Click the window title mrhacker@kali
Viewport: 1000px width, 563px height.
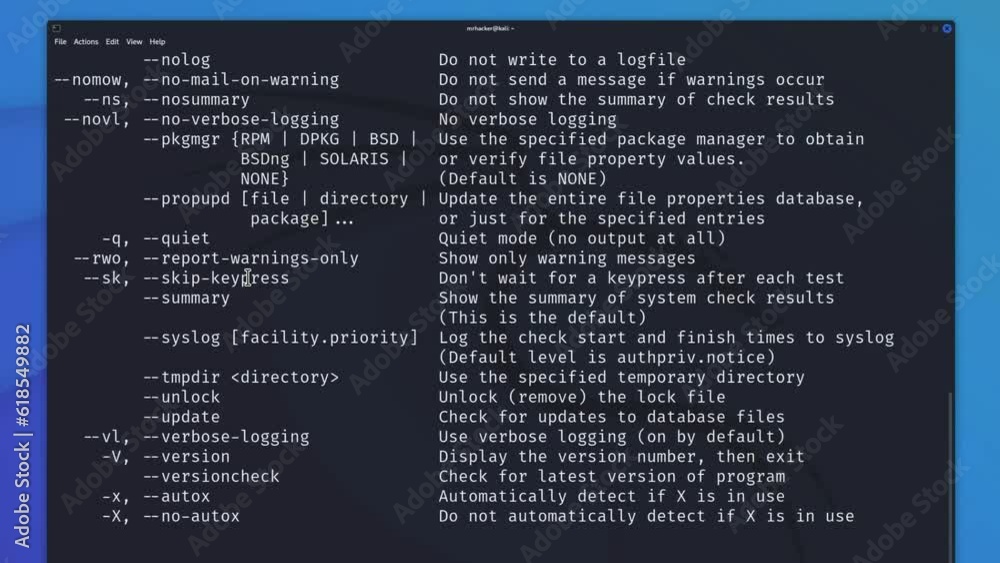490,28
